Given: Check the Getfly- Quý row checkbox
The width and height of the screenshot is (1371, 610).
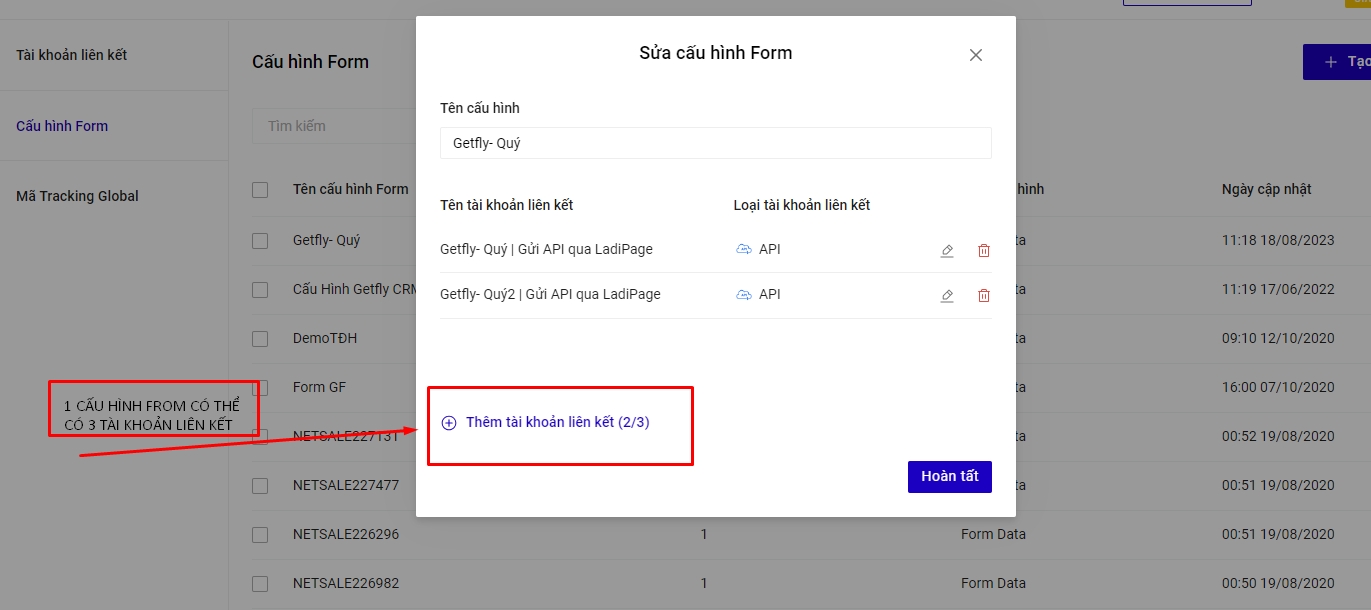Looking at the screenshot, I should (260, 241).
